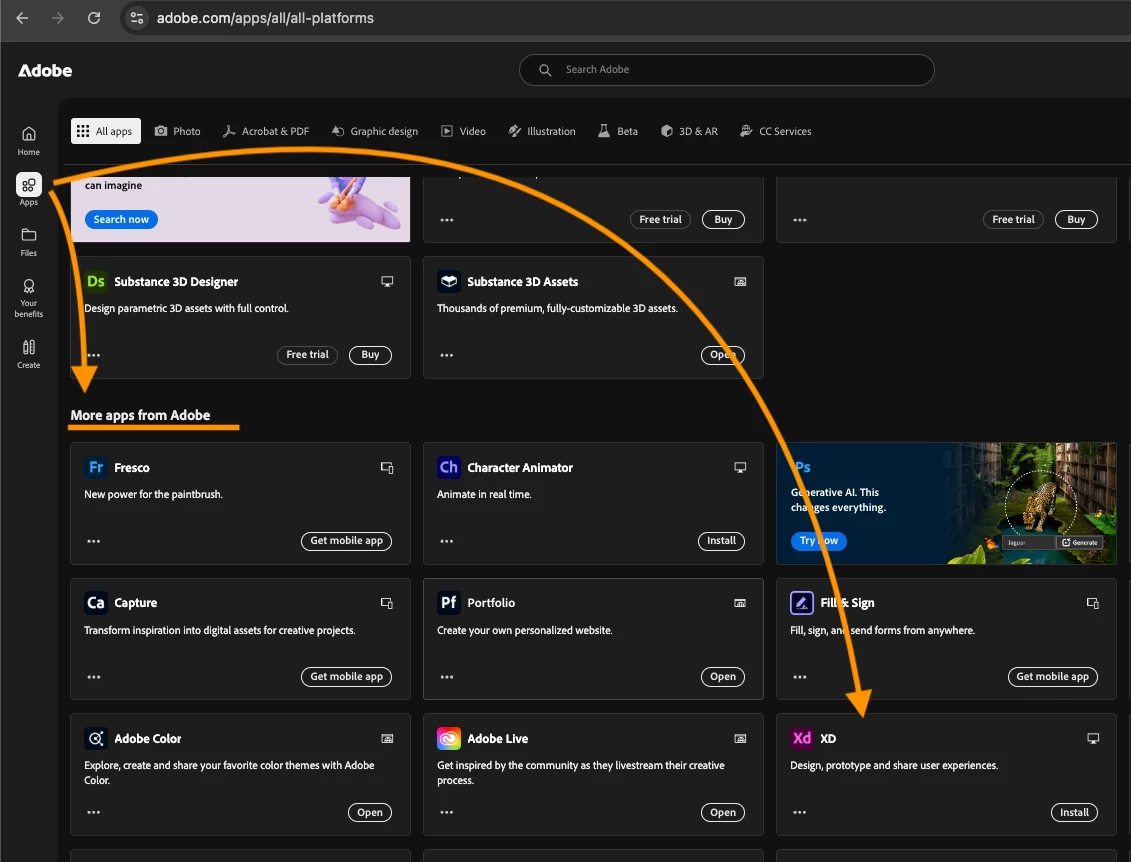Open more options for Substance 3D Assets

click(446, 355)
